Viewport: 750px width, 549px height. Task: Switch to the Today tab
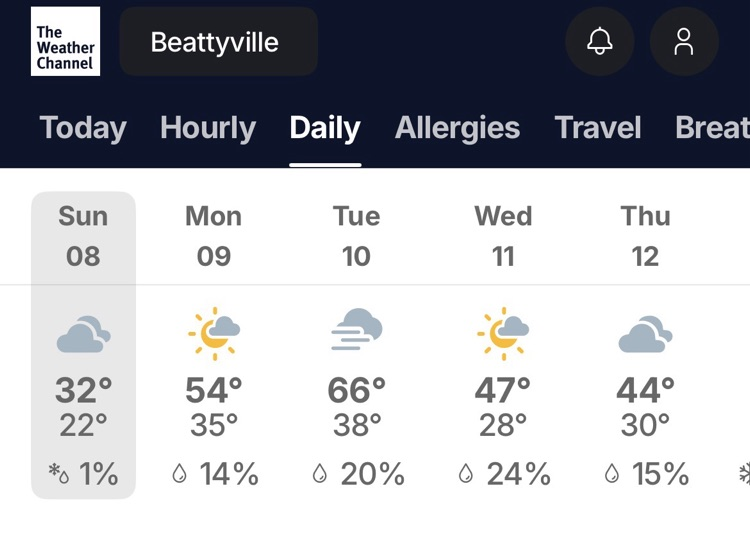point(83,128)
